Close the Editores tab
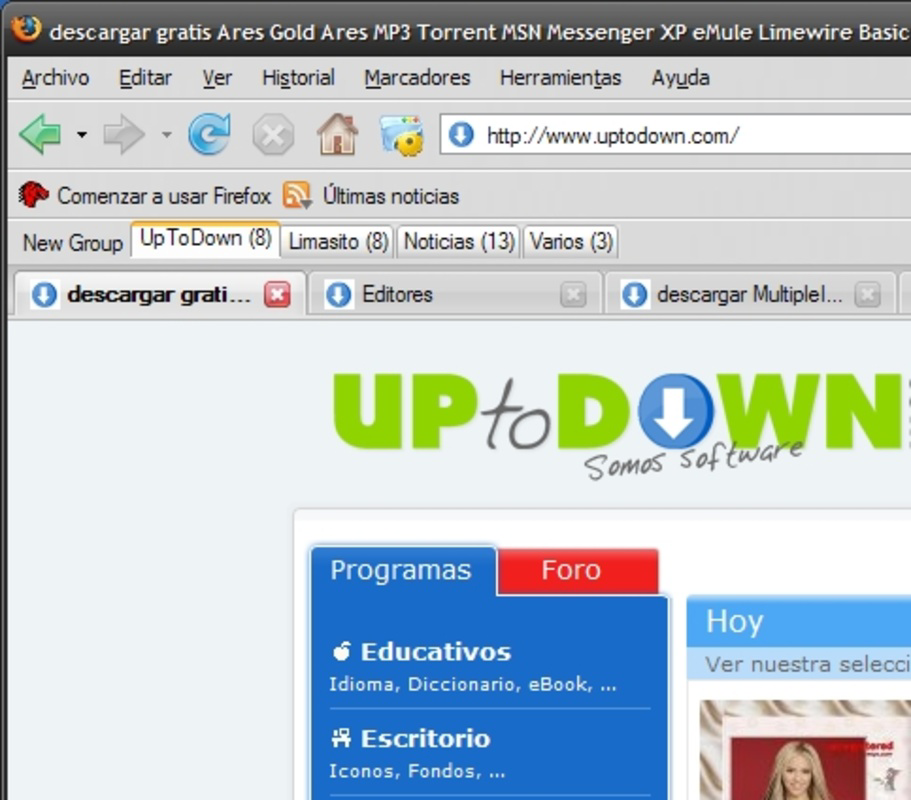The width and height of the screenshot is (911, 800). [x=573, y=295]
